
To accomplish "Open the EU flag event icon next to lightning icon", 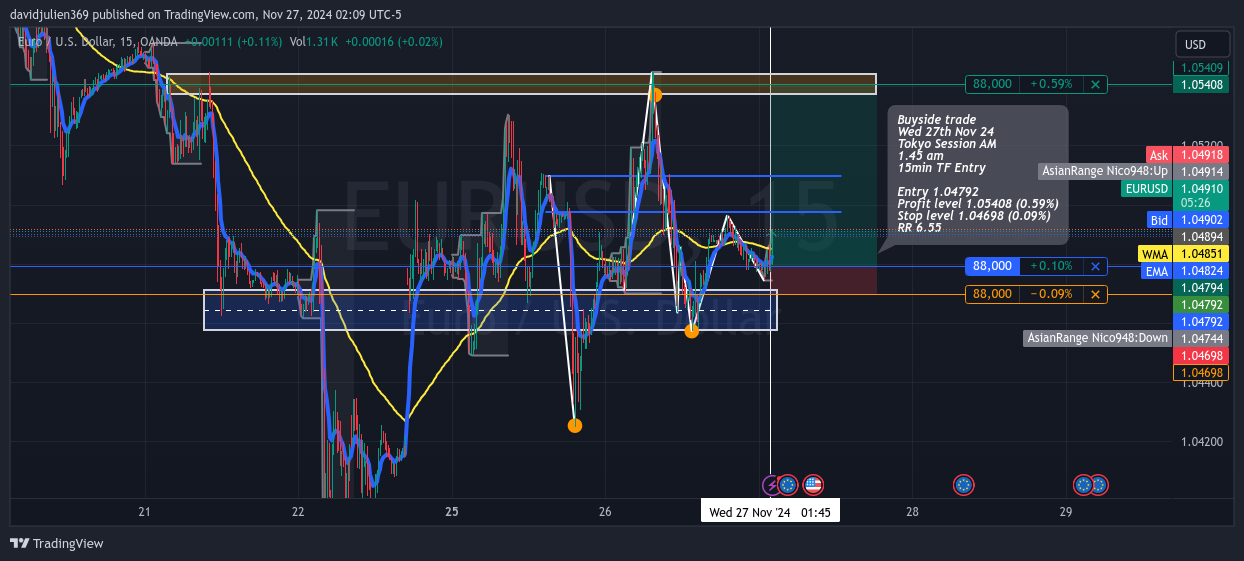I will coord(788,485).
